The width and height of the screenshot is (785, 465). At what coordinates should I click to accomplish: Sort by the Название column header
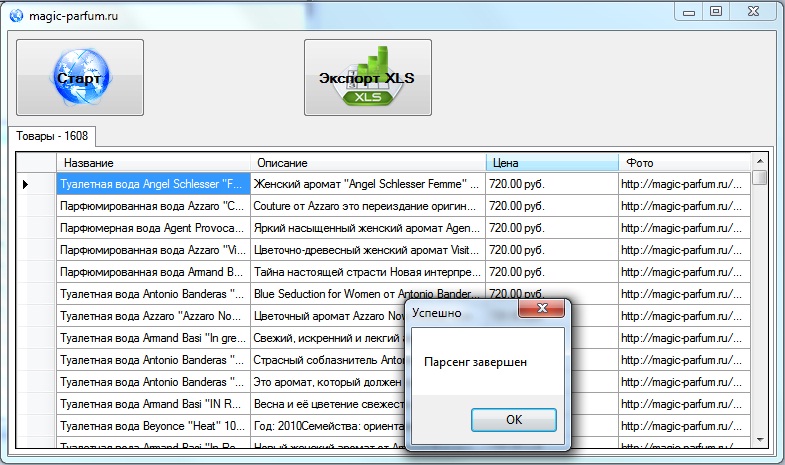(153, 163)
